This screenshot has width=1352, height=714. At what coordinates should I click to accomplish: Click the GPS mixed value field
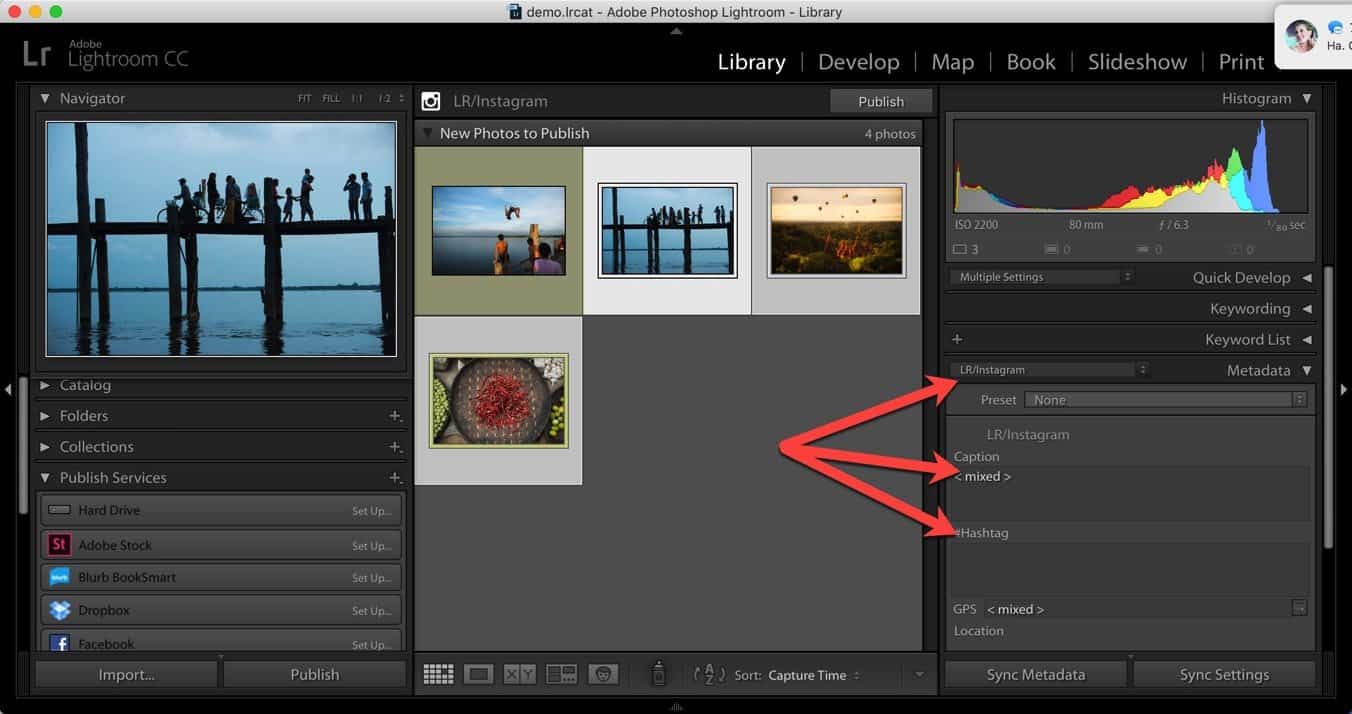(x=1137, y=609)
